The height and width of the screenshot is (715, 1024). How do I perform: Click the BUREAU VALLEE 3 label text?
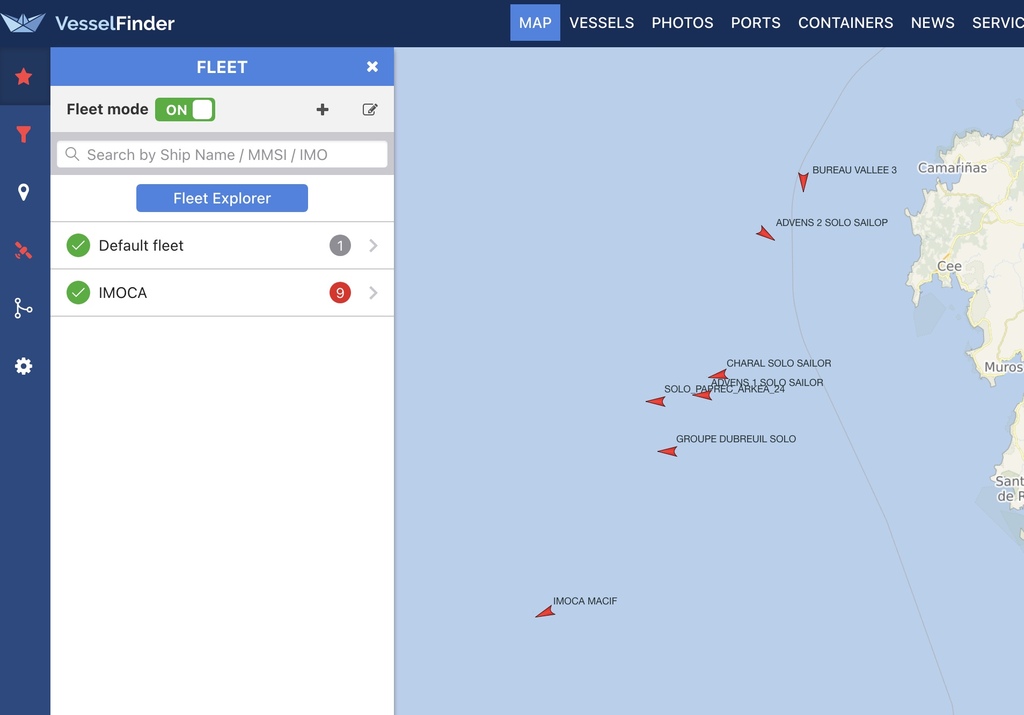tap(854, 170)
